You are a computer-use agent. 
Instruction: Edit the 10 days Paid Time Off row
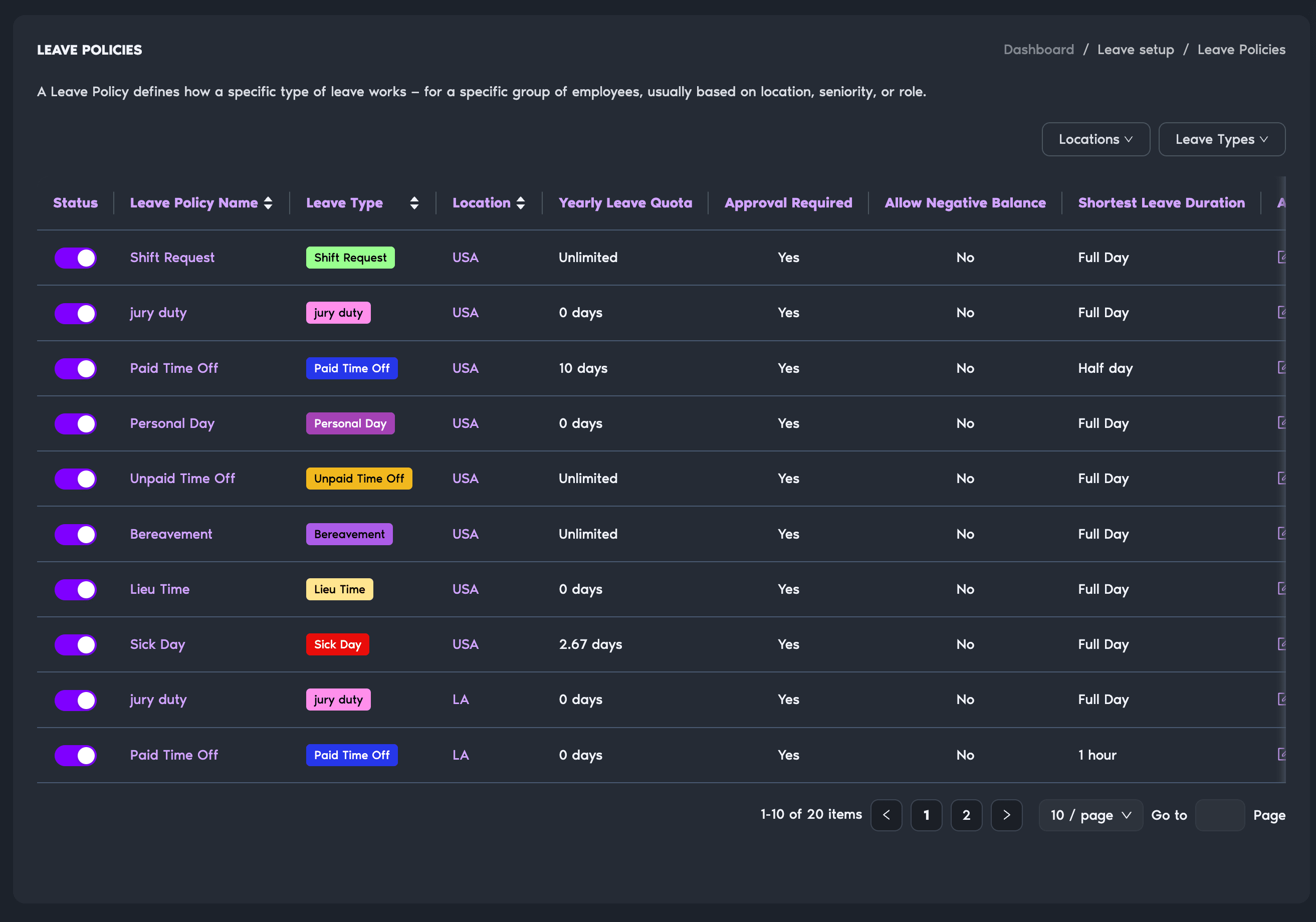pyautogui.click(x=1281, y=368)
